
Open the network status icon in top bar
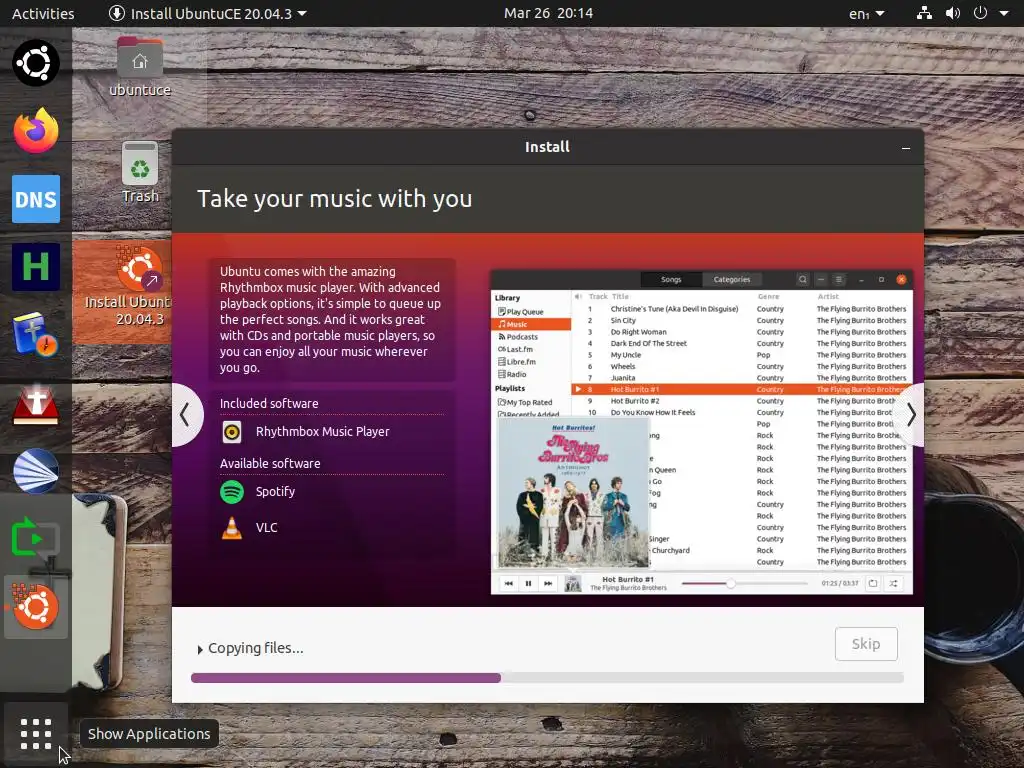coord(923,13)
